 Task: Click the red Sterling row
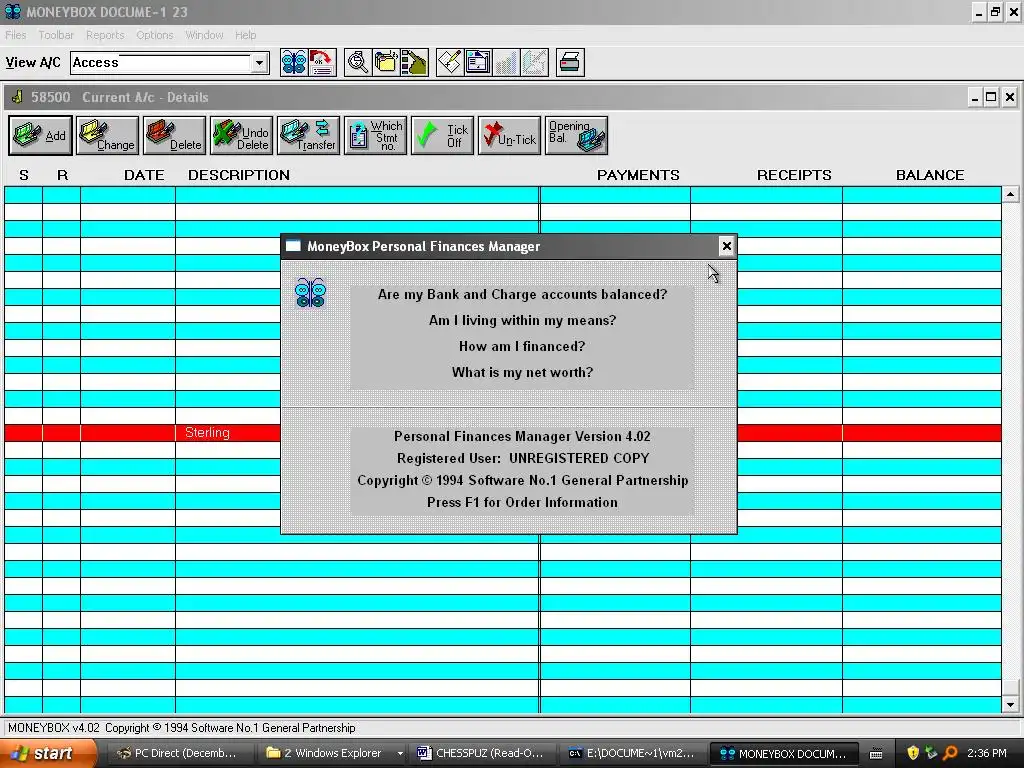point(503,432)
